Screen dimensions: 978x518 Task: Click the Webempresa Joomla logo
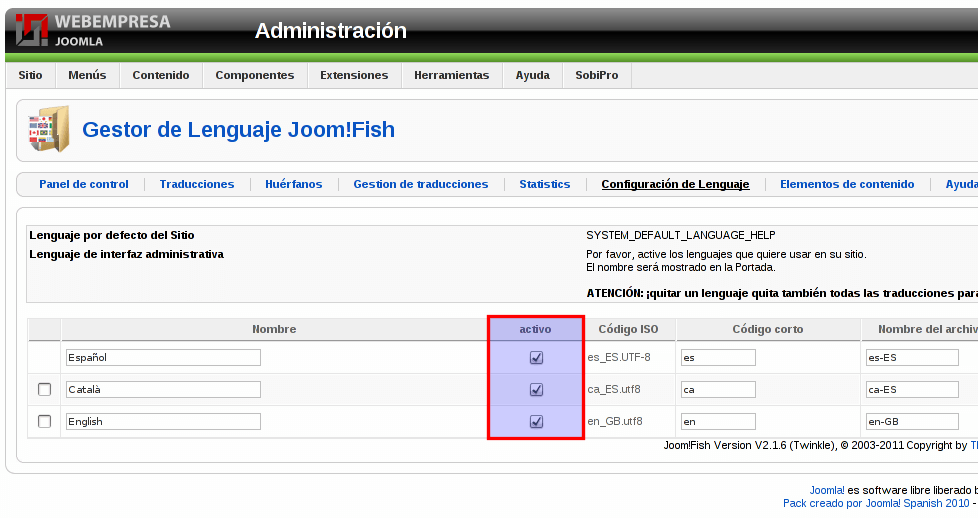(x=93, y=30)
